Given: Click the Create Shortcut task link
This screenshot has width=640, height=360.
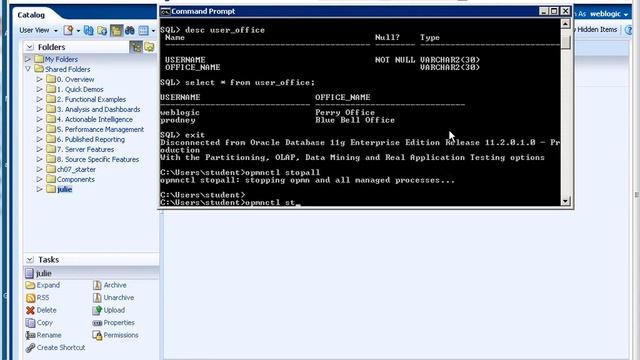Looking at the screenshot, I should pyautogui.click(x=61, y=348).
